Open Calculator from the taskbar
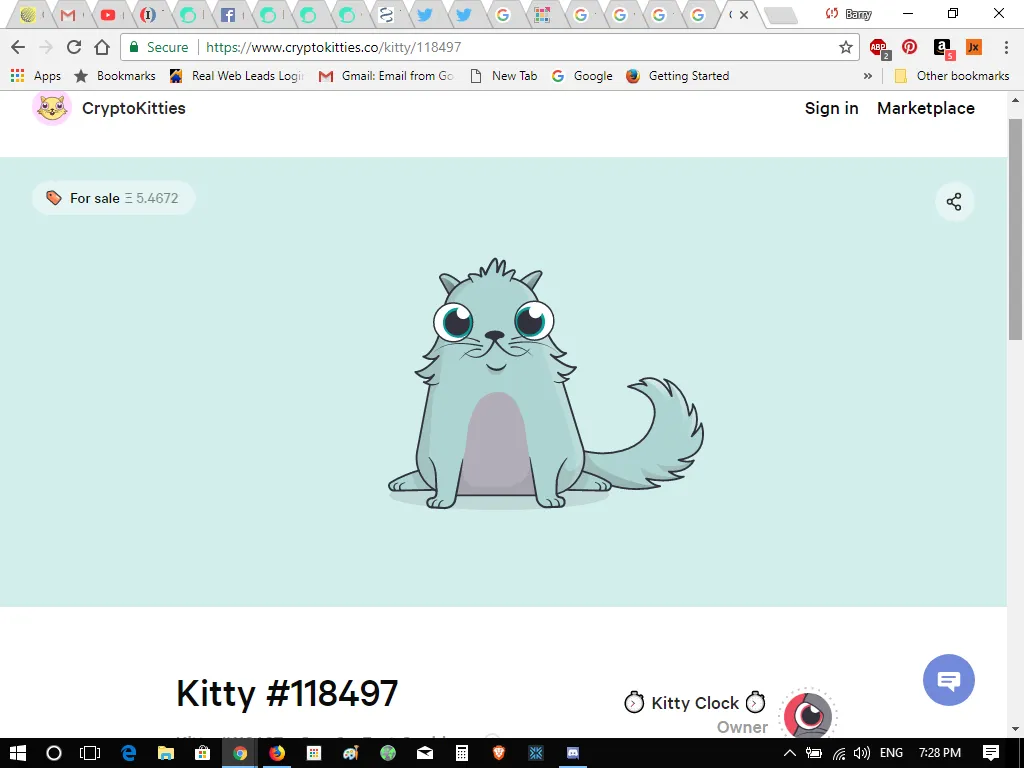Image resolution: width=1024 pixels, height=768 pixels. click(x=462, y=753)
